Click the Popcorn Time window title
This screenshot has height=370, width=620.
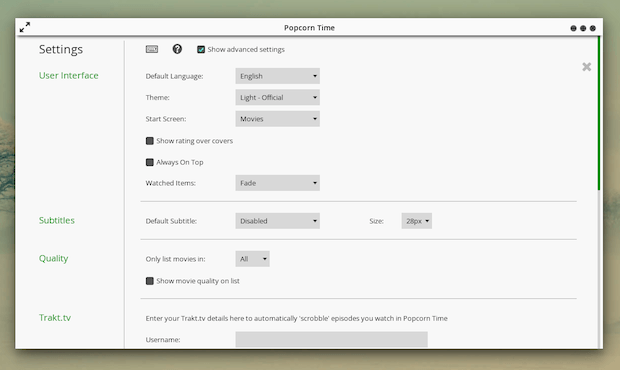(309, 27)
